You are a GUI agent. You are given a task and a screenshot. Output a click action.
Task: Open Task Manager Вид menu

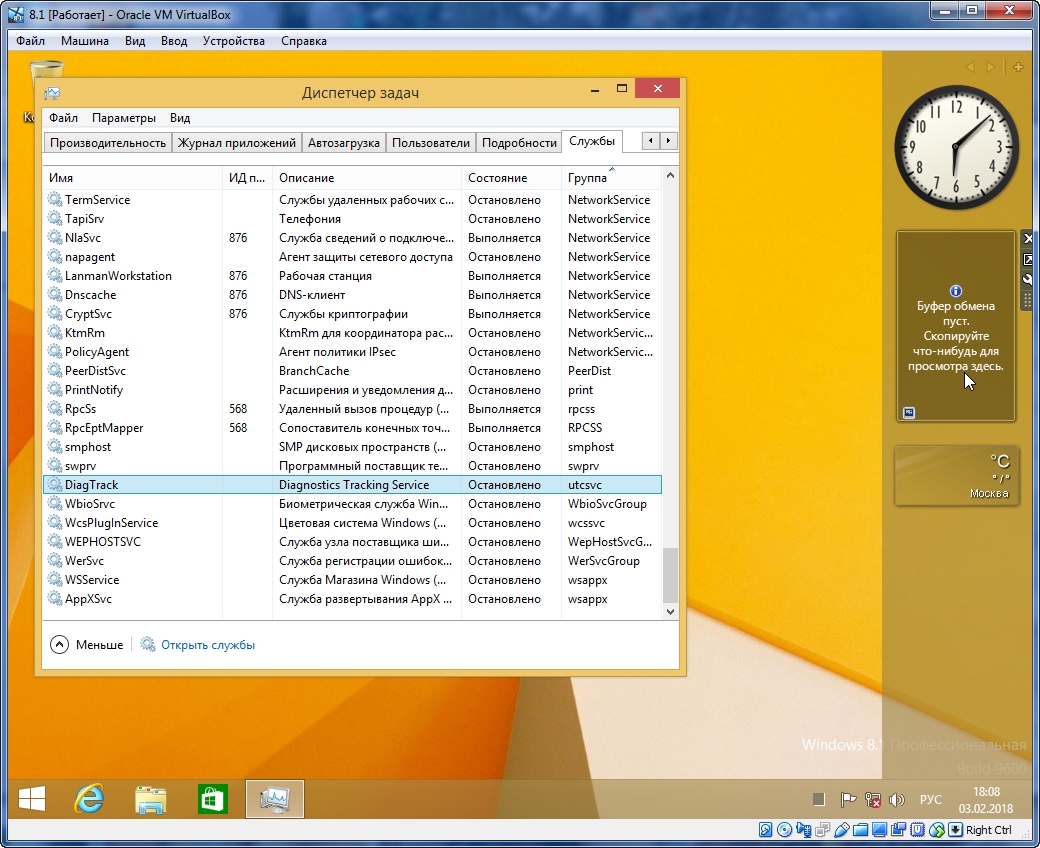(x=180, y=118)
